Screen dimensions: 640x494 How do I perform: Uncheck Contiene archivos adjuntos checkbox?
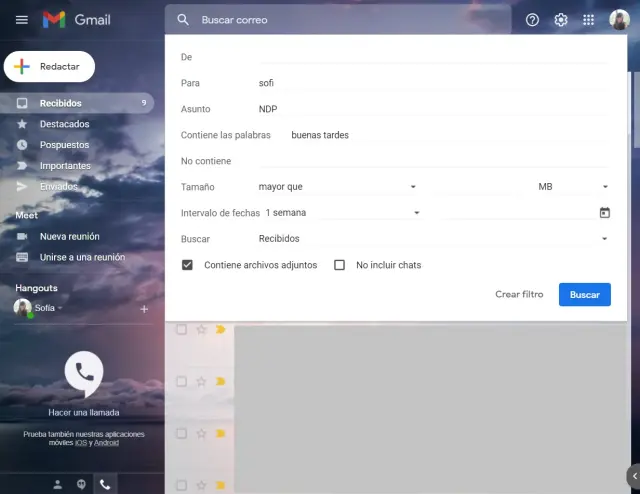pyautogui.click(x=187, y=265)
